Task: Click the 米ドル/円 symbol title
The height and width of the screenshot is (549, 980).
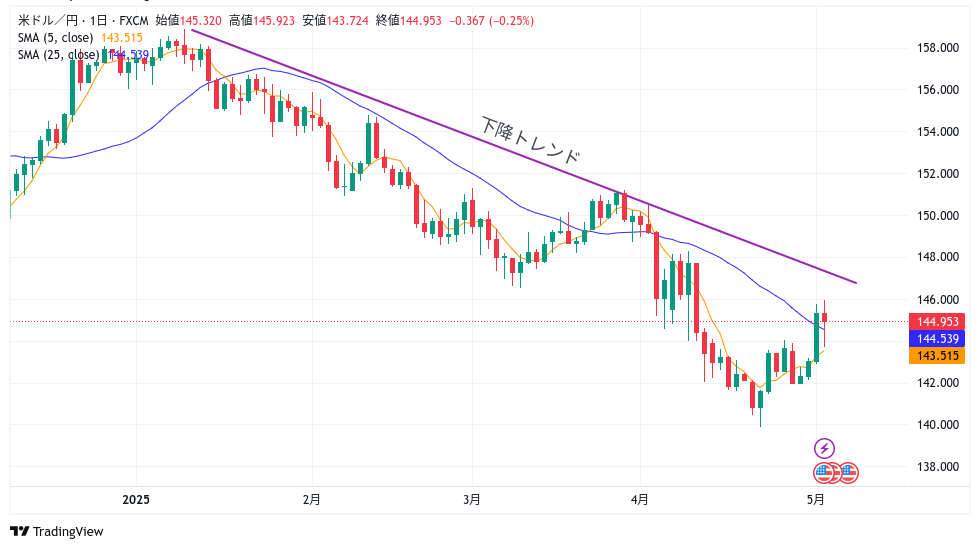Action: [x=49, y=21]
